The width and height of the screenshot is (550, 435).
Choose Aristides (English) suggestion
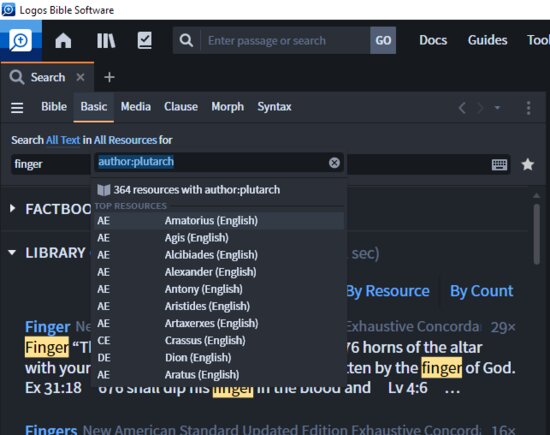click(x=219, y=306)
